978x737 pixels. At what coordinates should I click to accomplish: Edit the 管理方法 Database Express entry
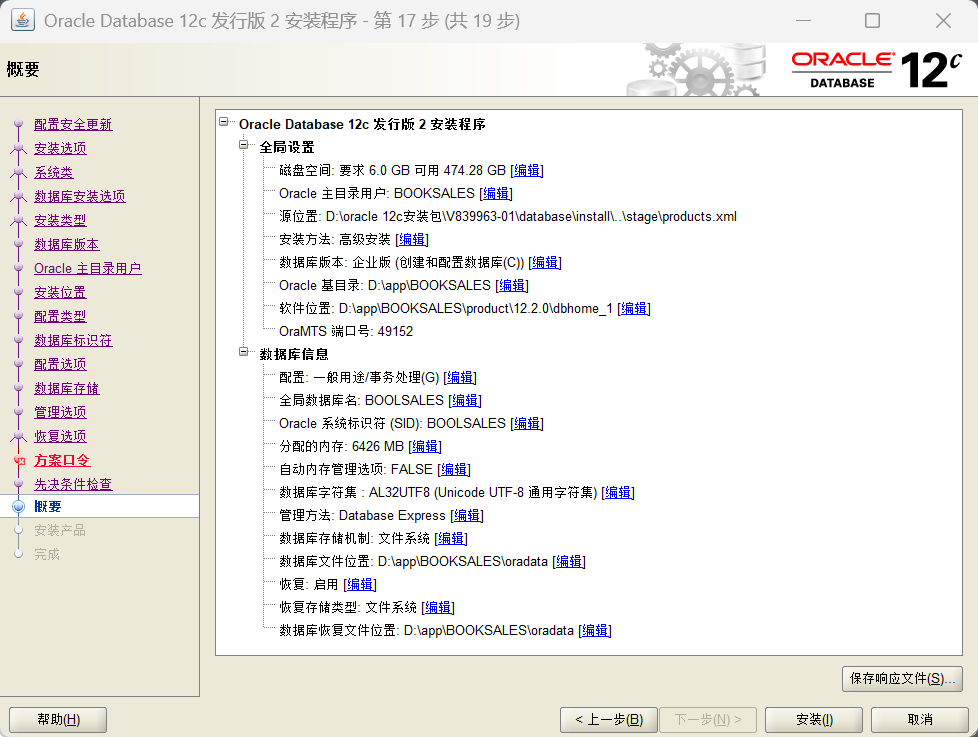pos(467,516)
